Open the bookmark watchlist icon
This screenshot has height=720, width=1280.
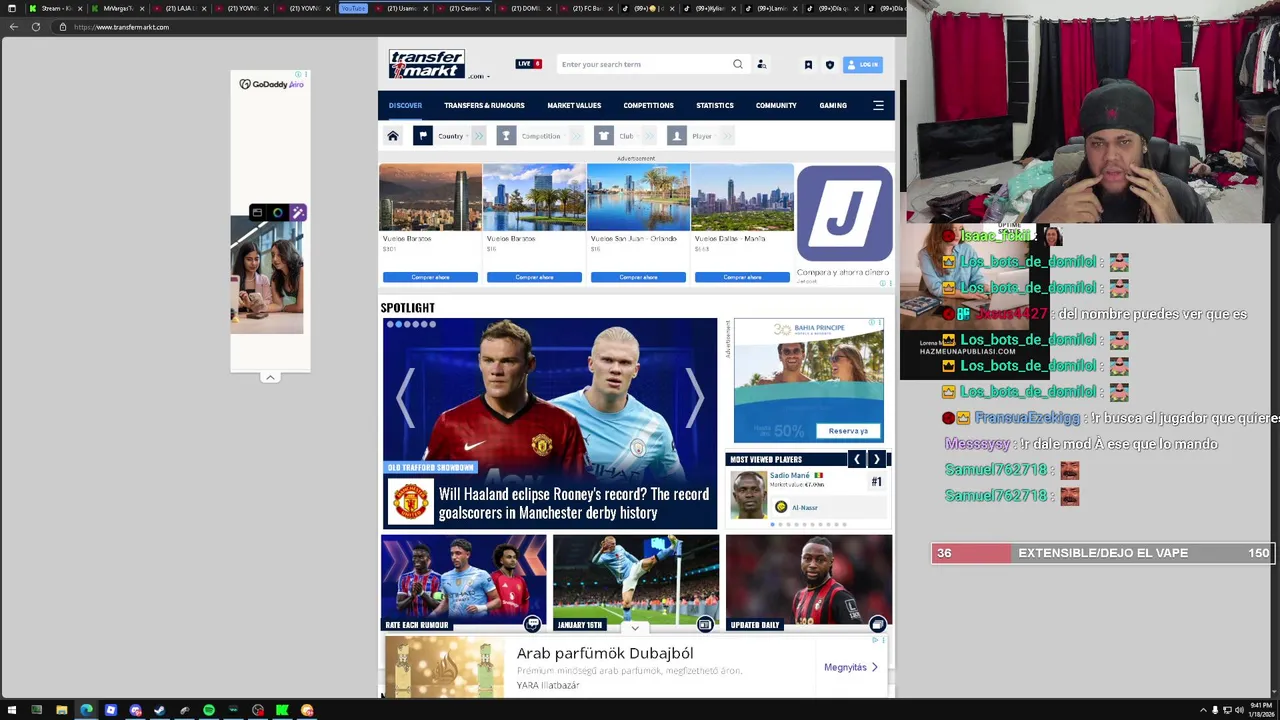808,65
